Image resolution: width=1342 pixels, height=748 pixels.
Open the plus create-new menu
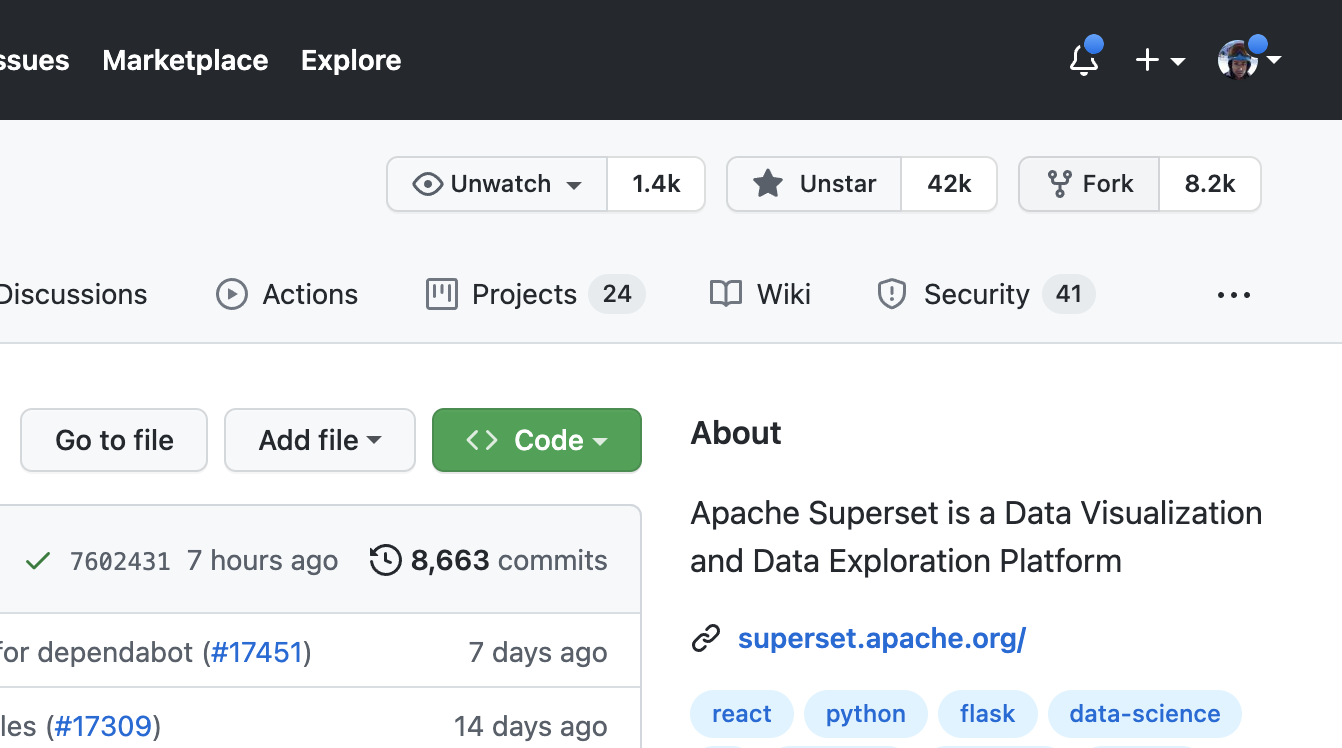coord(1159,61)
